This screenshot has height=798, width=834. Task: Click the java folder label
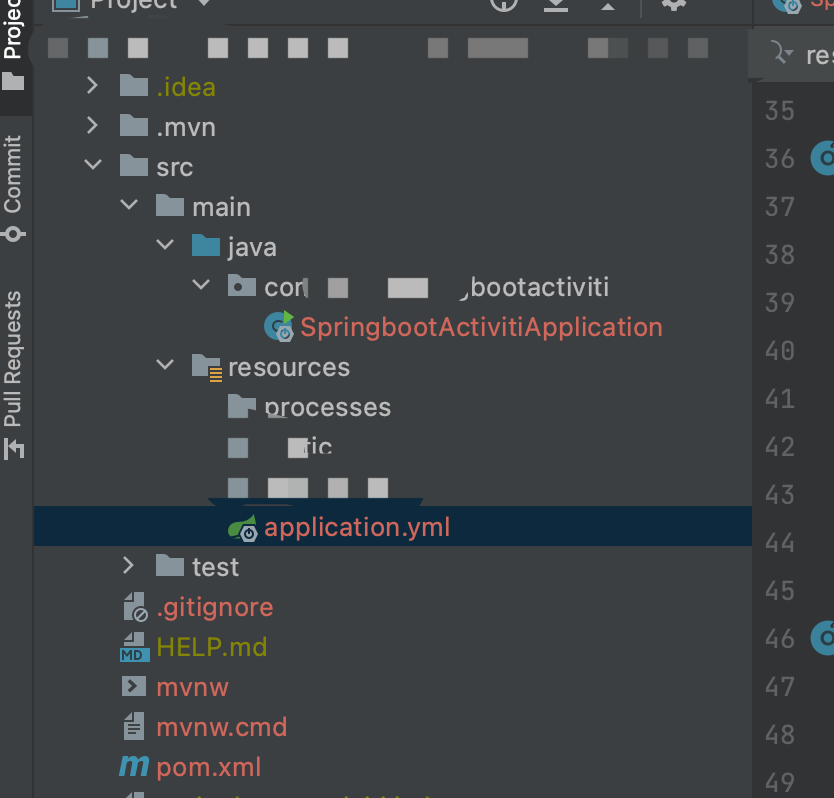click(252, 247)
